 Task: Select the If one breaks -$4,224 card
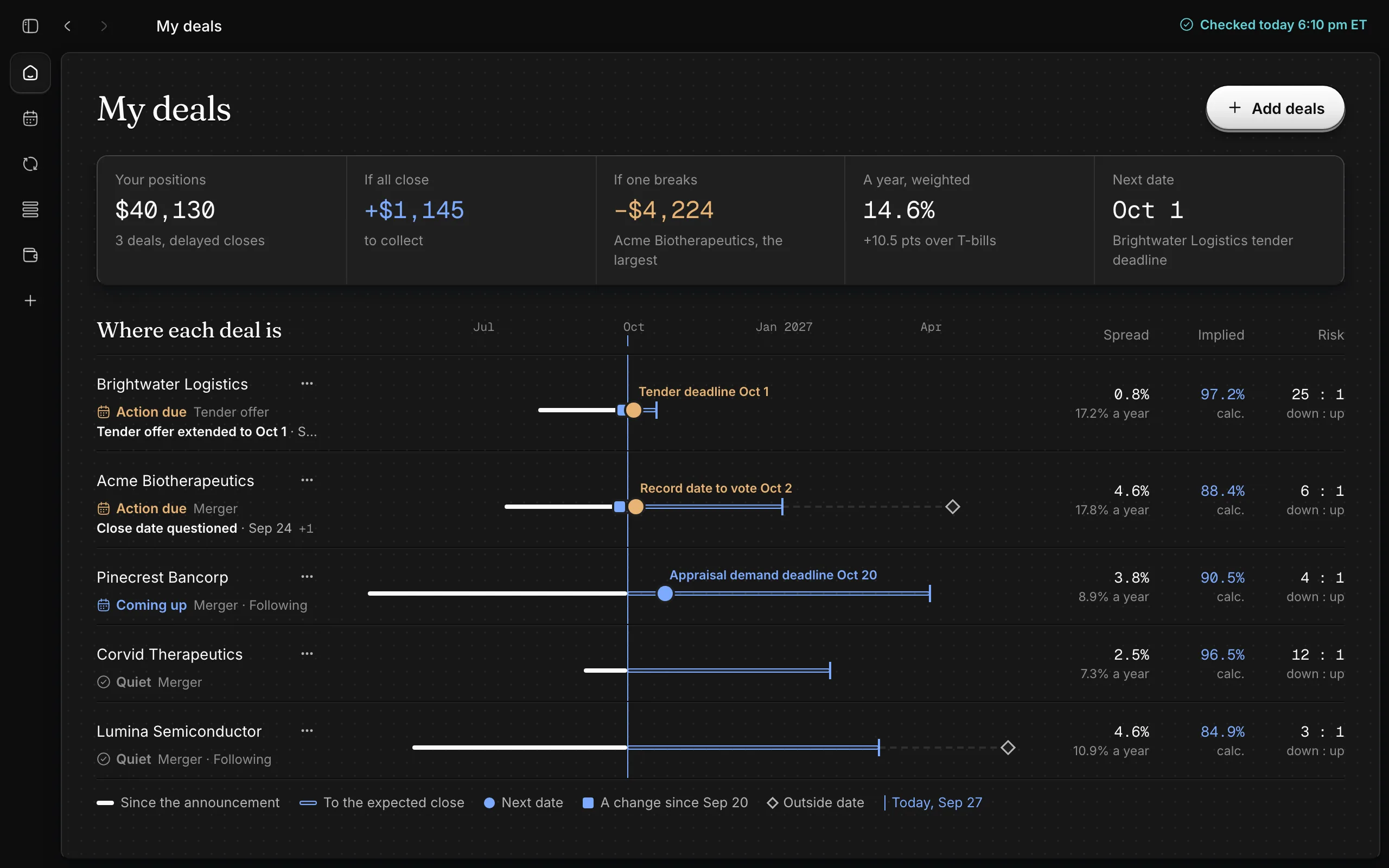point(721,220)
